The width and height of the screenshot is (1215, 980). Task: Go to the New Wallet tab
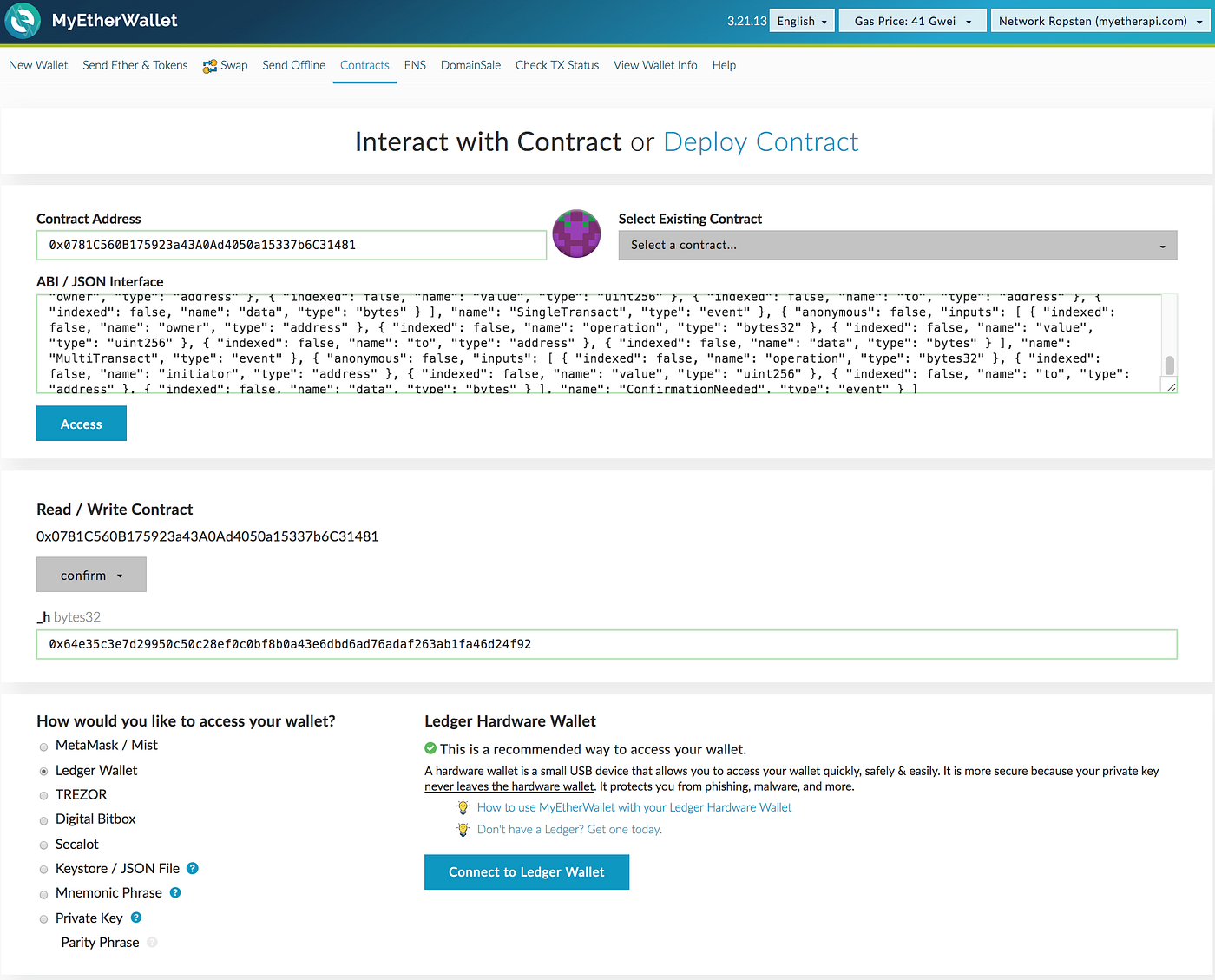pyautogui.click(x=38, y=65)
